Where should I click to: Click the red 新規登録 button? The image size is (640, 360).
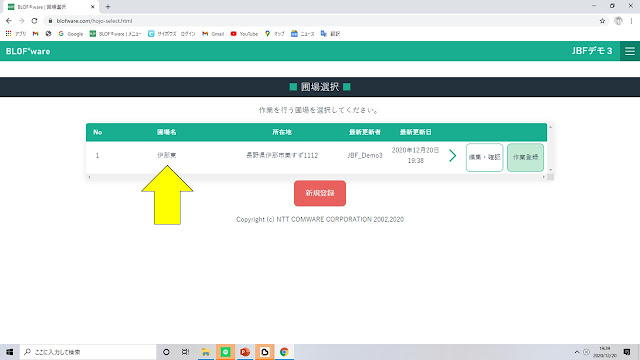pos(320,193)
